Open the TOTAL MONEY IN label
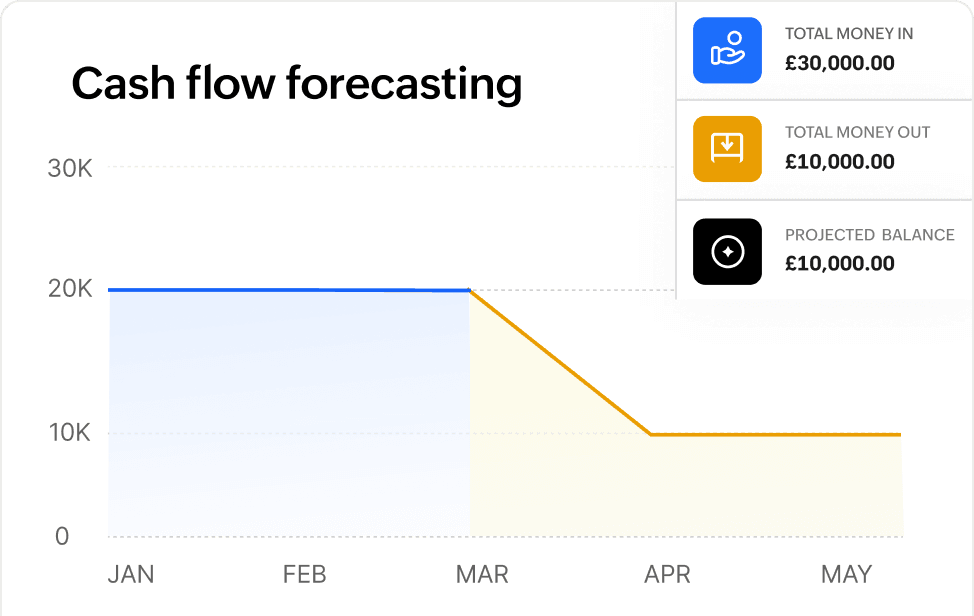 point(849,34)
